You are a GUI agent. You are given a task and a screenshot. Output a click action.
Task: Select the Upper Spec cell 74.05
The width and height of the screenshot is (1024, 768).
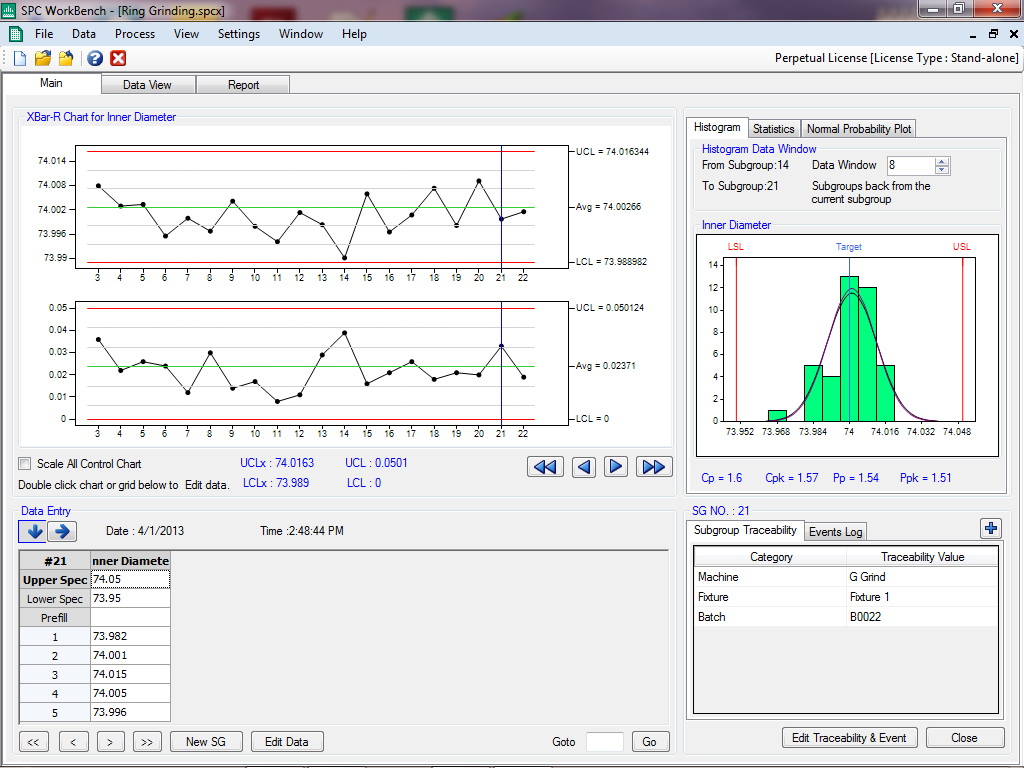(x=130, y=579)
